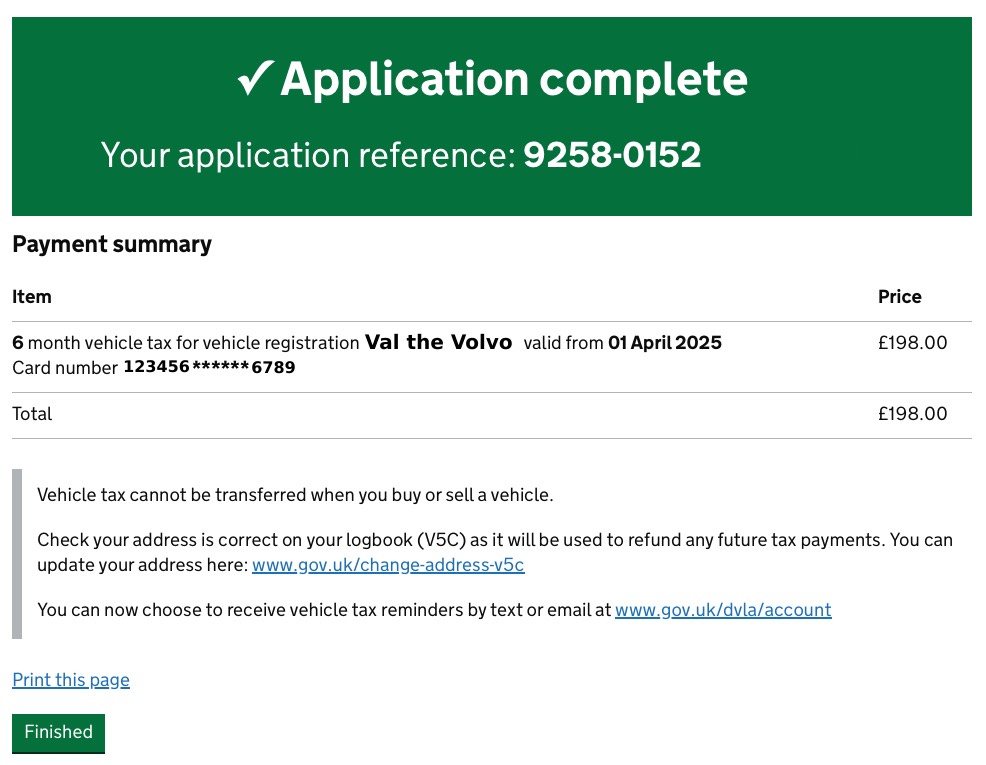986x765 pixels.
Task: Click the valid from date 01 April 2025
Action: coord(664,343)
